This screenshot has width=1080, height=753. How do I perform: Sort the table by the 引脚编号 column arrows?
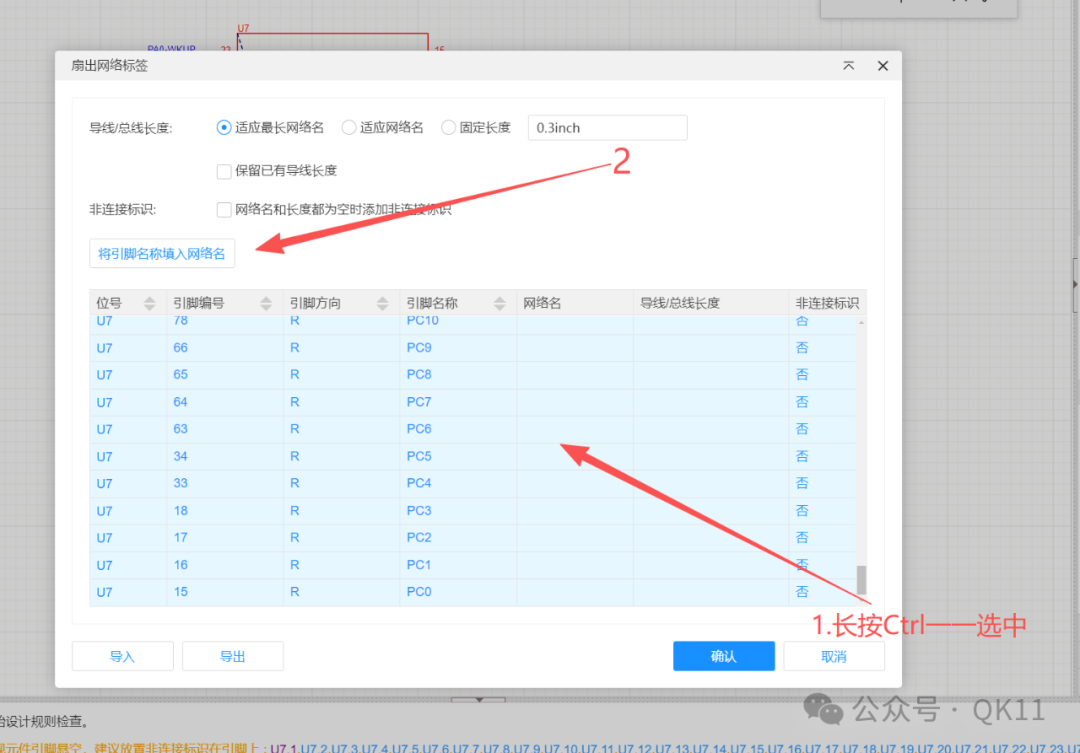click(266, 303)
